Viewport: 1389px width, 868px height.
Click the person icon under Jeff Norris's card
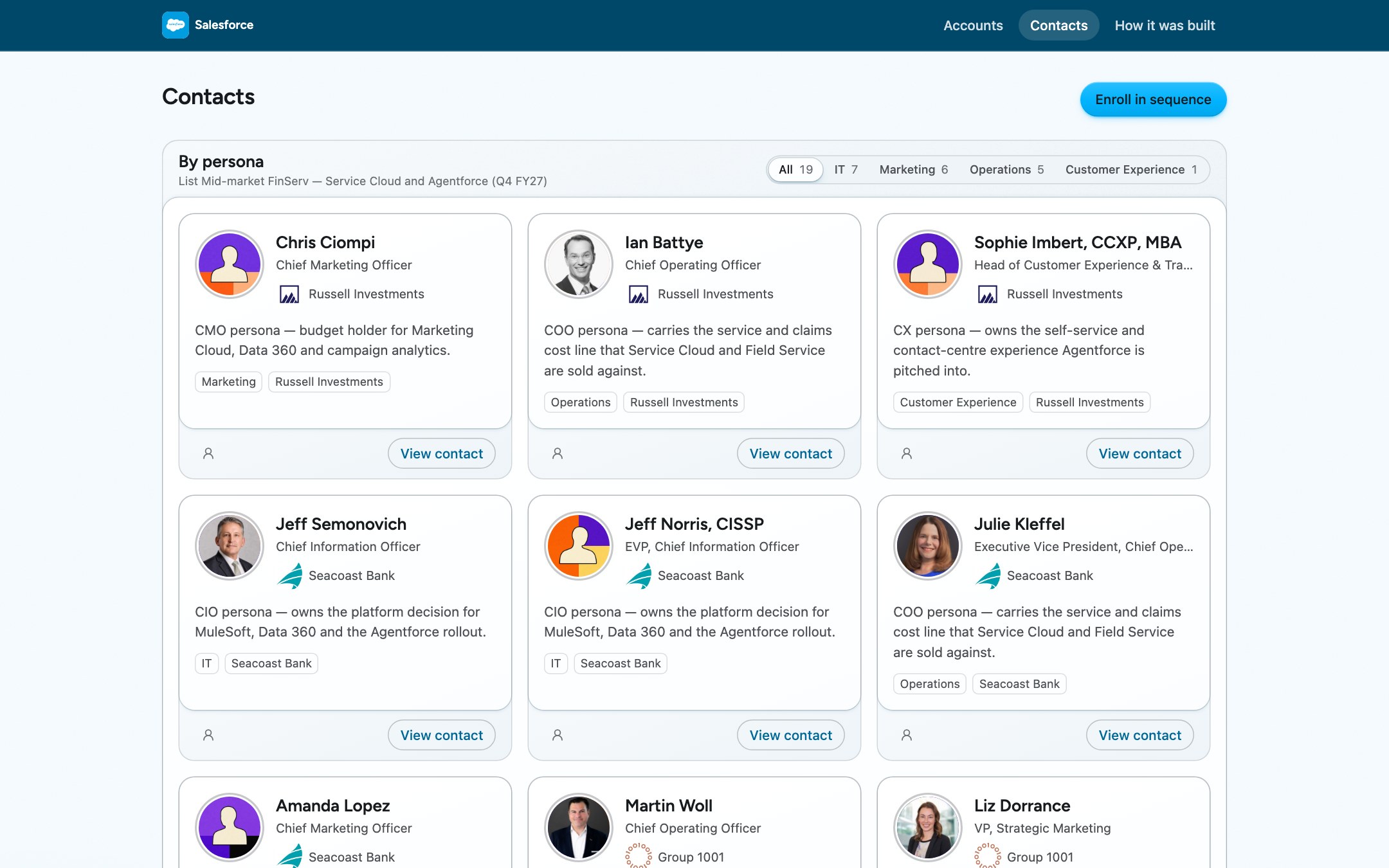tap(558, 735)
